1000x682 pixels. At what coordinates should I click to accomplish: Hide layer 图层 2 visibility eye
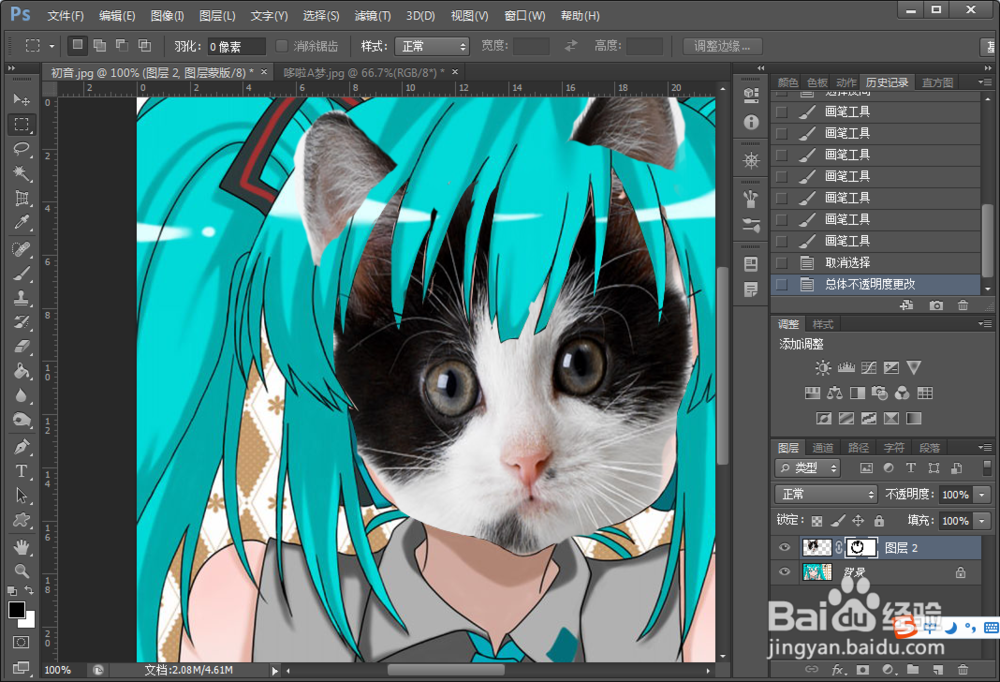(784, 547)
